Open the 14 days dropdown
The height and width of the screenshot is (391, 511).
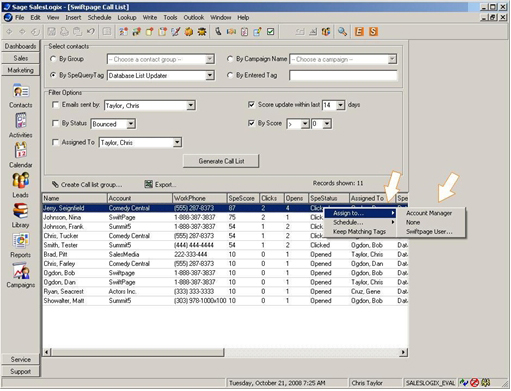(x=340, y=105)
